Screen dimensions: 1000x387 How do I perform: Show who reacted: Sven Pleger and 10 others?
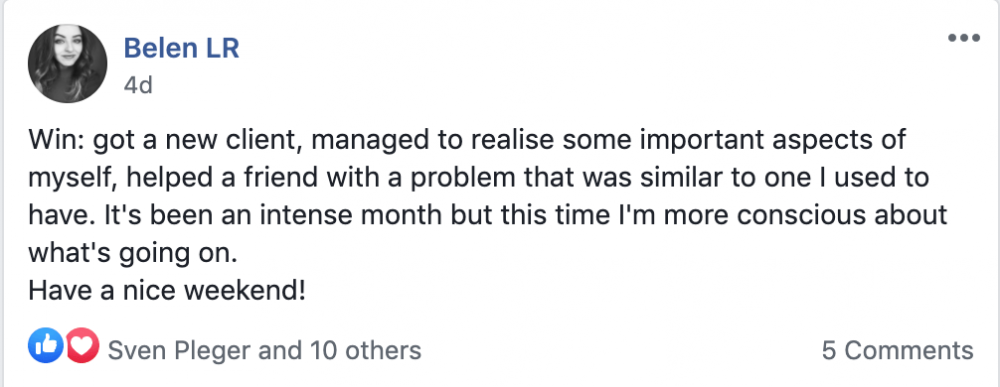coord(265,350)
